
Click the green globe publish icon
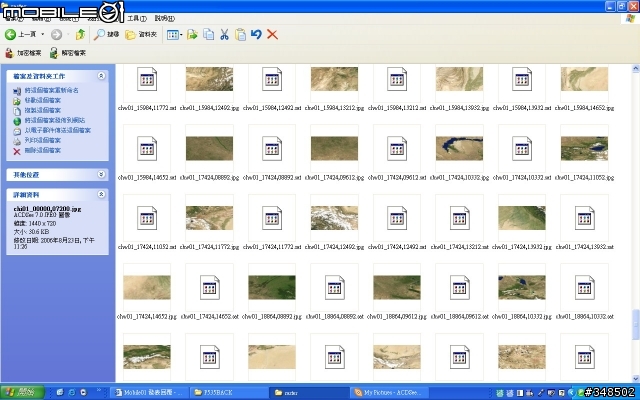click(x=17, y=121)
